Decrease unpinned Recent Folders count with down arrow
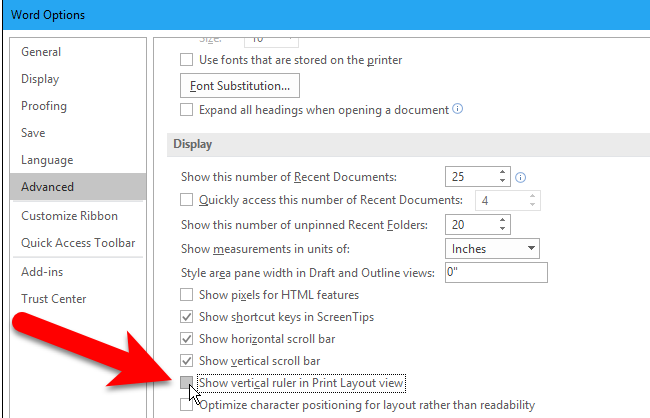Image resolution: width=650 pixels, height=418 pixels. (503, 229)
